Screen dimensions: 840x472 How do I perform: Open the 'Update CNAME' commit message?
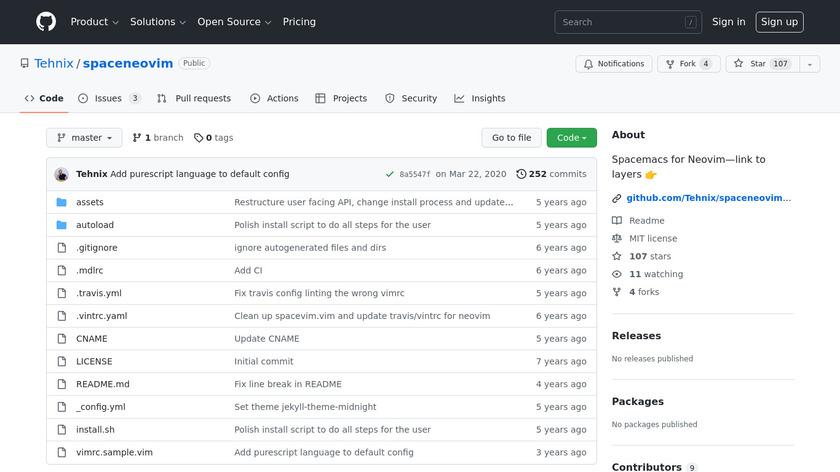[x=267, y=339]
